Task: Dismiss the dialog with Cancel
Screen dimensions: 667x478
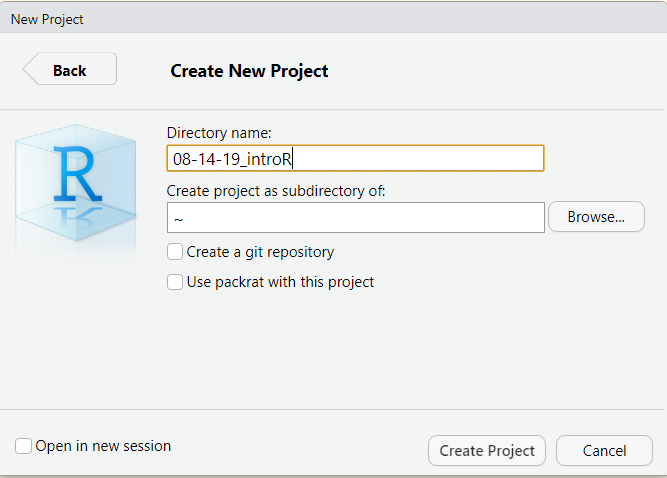Action: pyautogui.click(x=604, y=450)
